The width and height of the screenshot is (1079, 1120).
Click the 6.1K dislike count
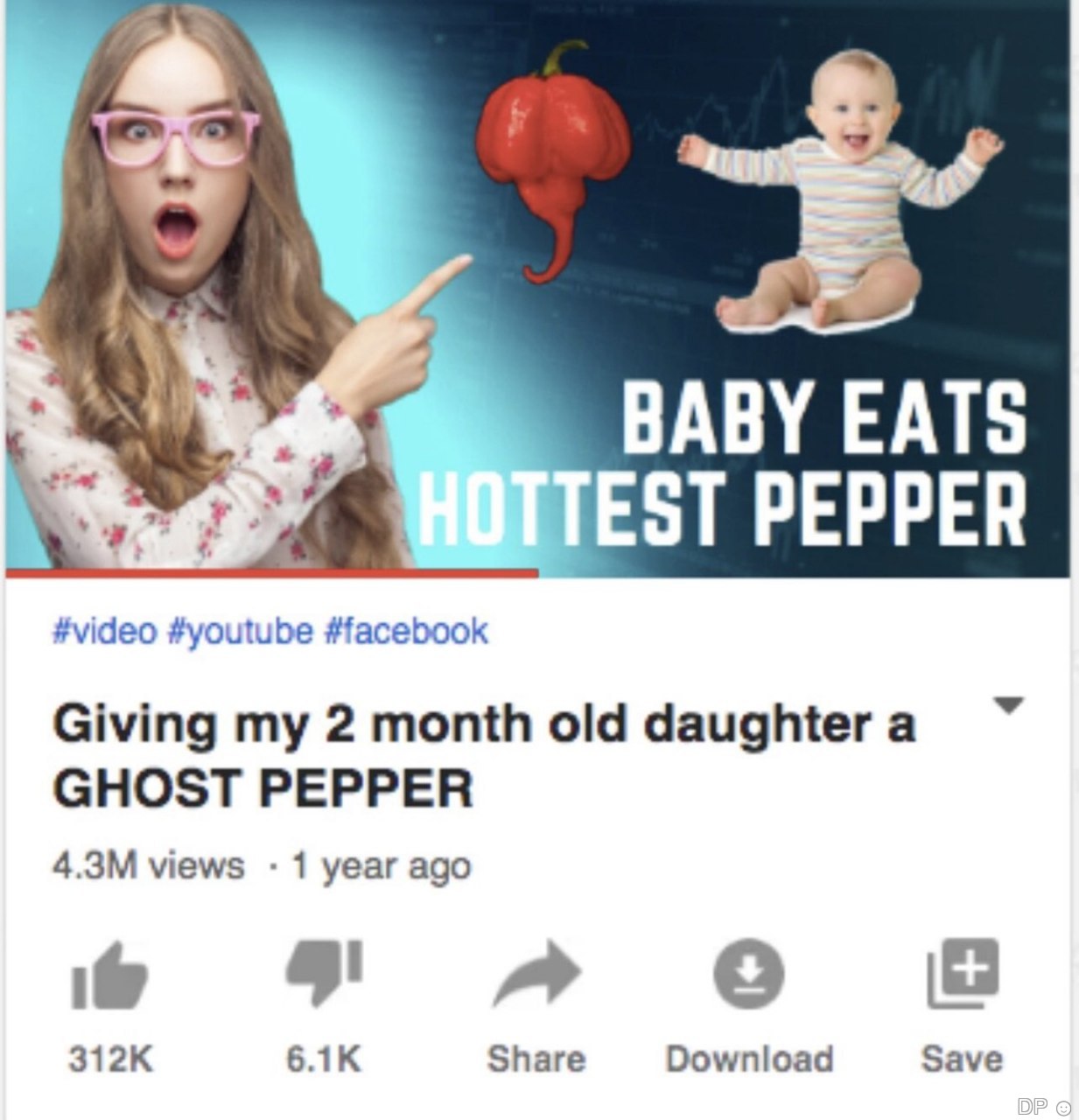(323, 1059)
